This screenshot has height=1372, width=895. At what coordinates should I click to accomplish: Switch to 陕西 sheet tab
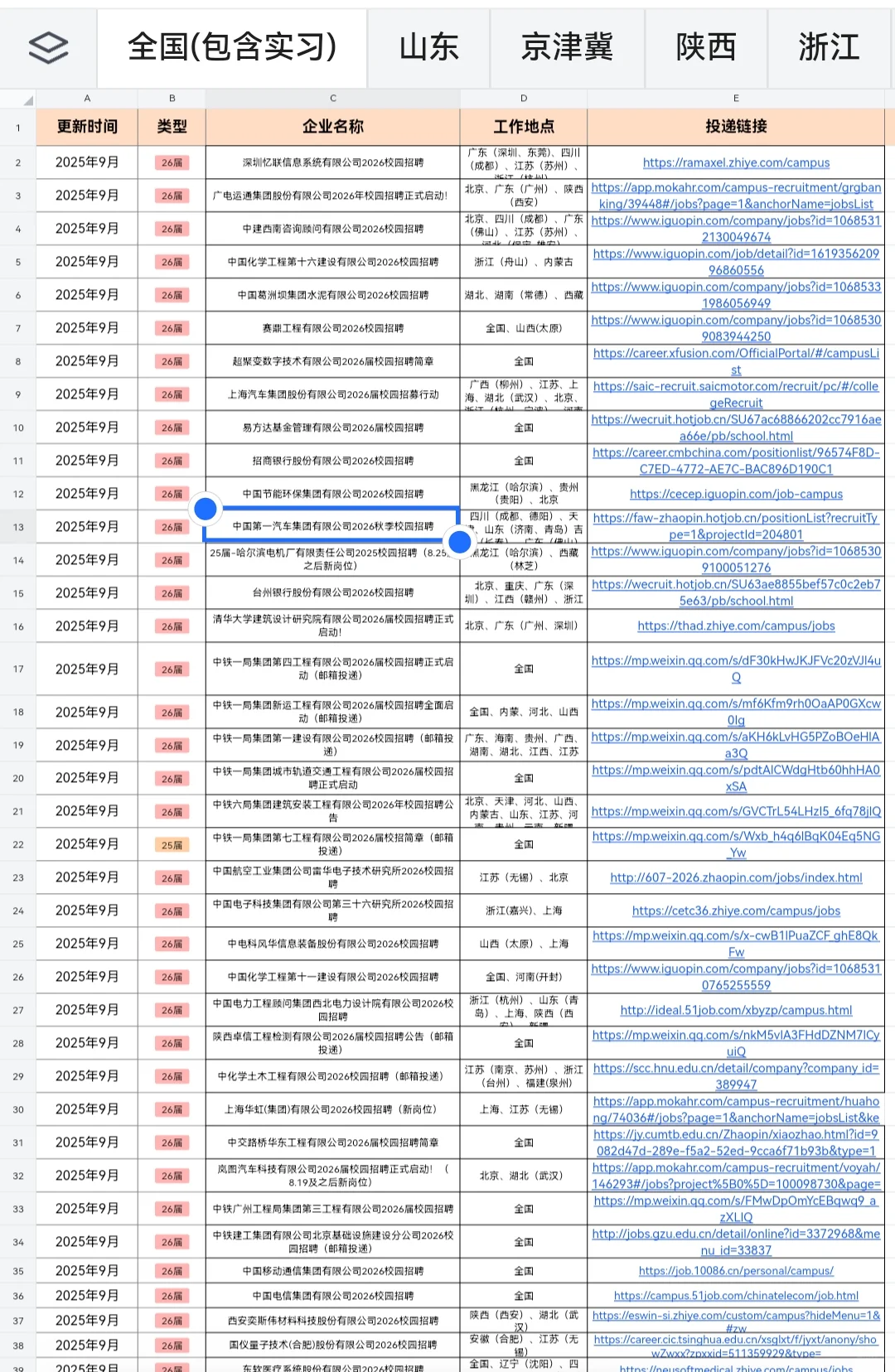click(x=706, y=47)
